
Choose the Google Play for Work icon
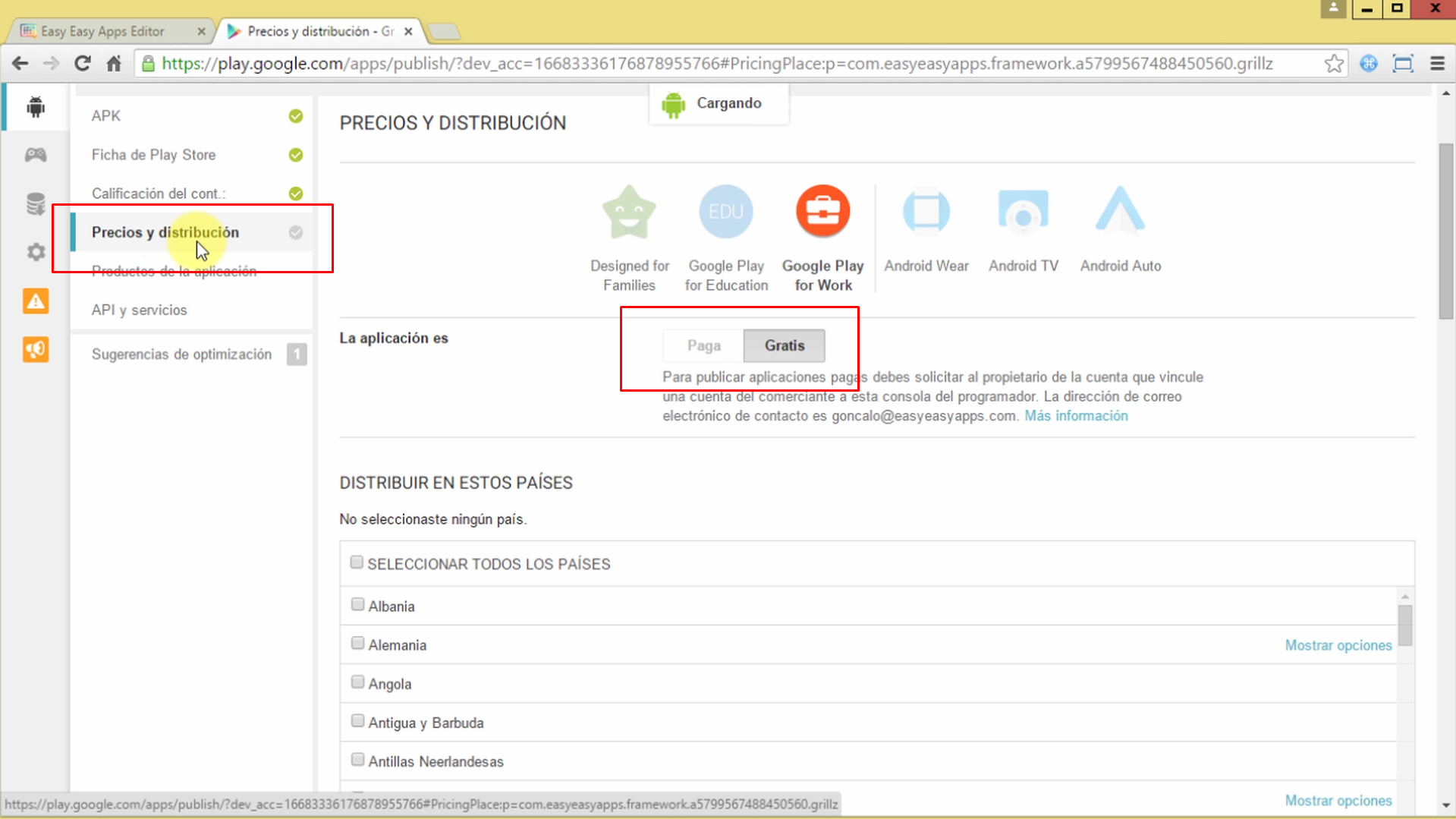click(822, 212)
